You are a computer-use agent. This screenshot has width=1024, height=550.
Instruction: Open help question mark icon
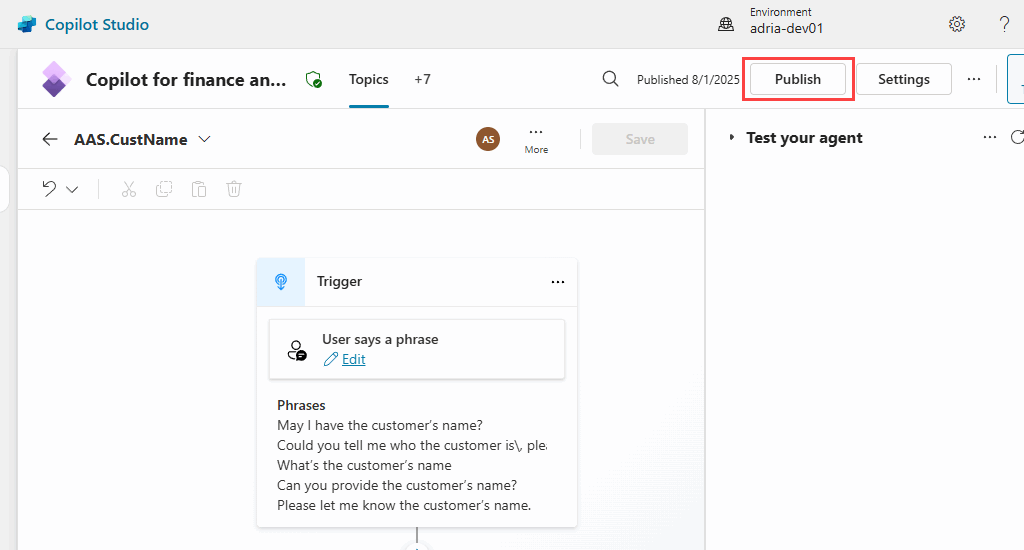[1004, 24]
